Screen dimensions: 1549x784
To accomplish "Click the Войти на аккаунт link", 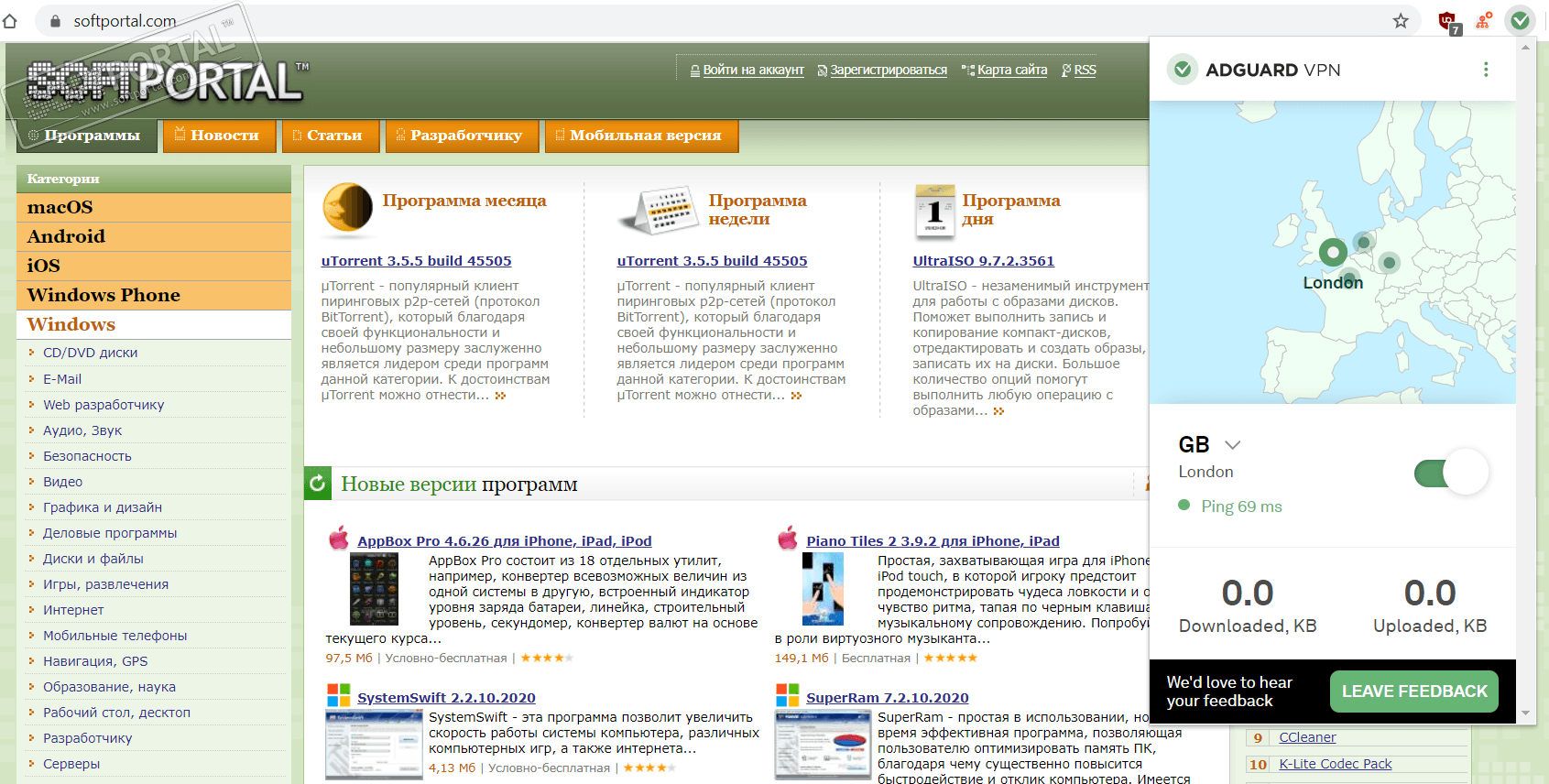I will click(753, 70).
